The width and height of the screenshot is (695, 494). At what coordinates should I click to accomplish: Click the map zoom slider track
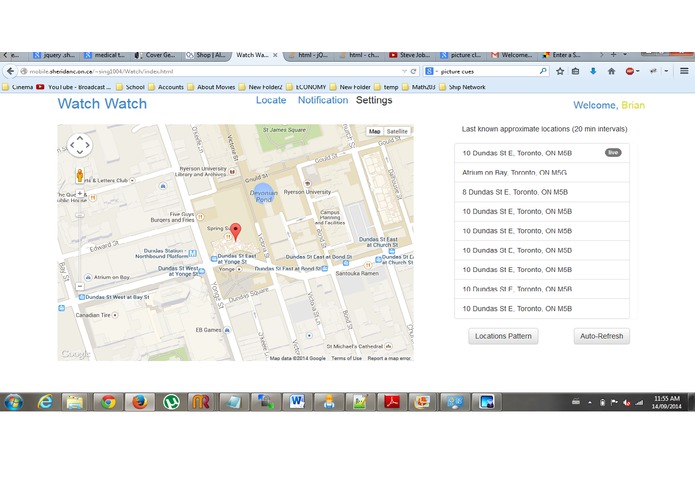coord(80,240)
